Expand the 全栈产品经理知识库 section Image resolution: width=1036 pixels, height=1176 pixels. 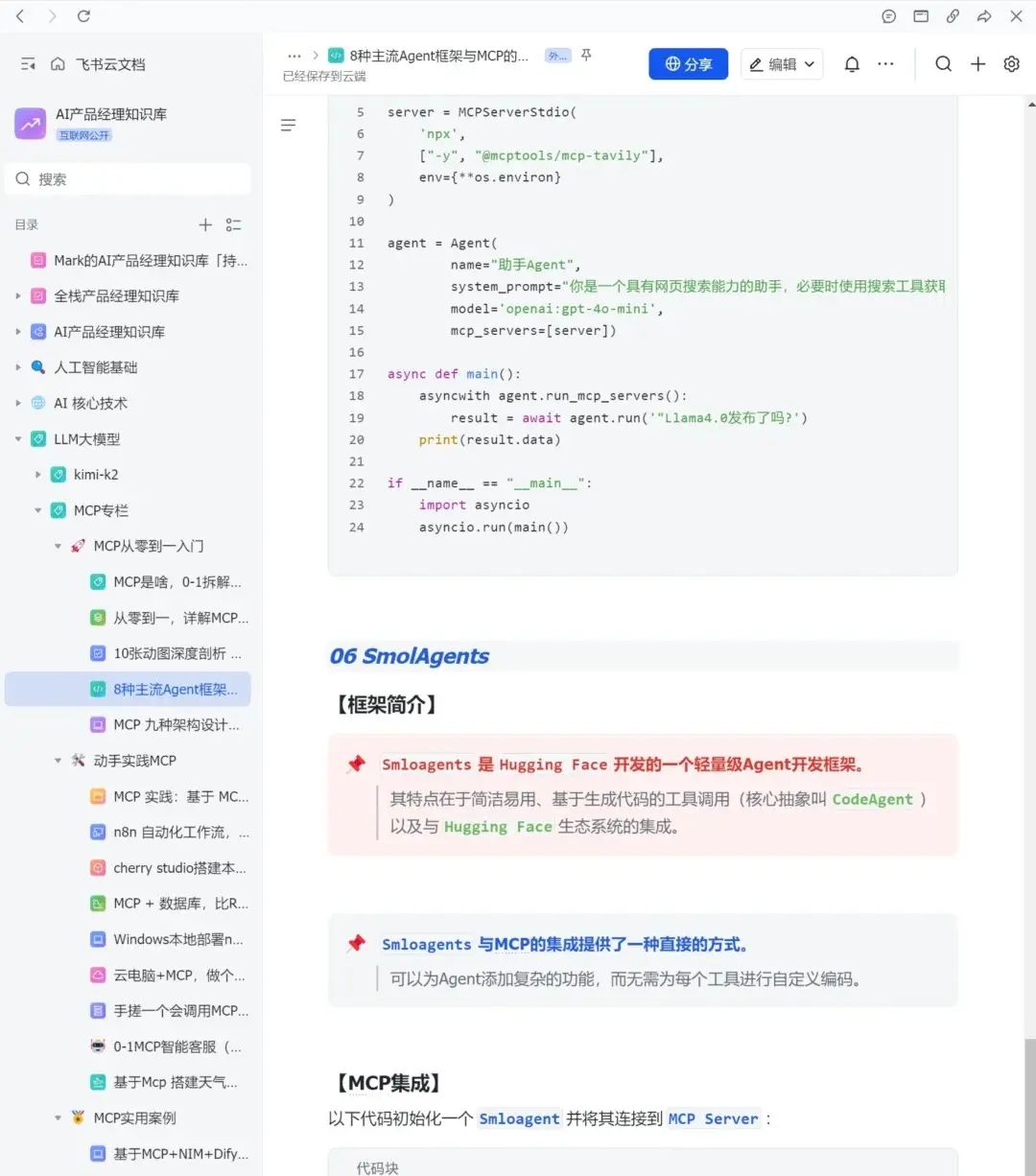pos(17,295)
